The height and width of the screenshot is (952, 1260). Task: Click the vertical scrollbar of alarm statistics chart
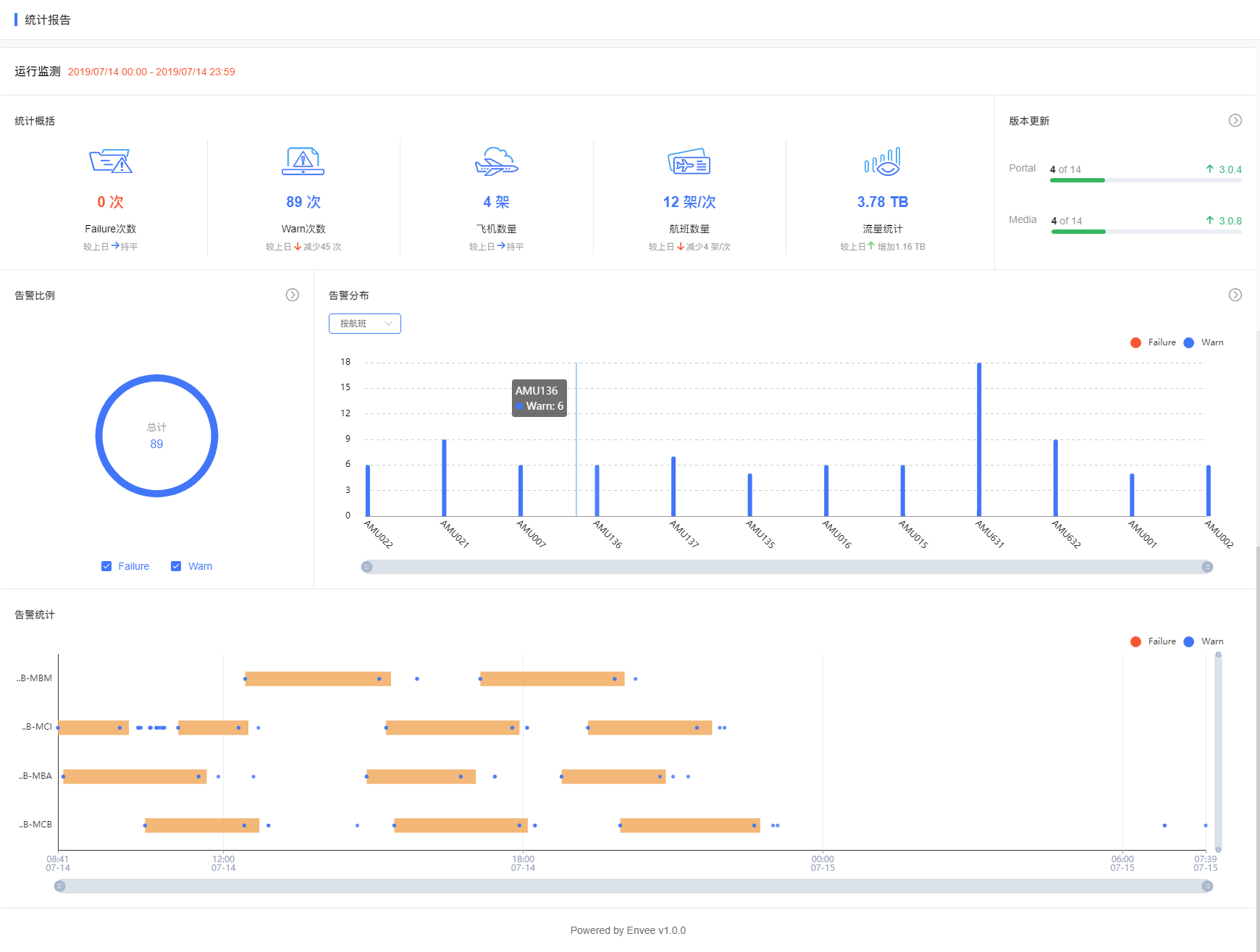pos(1218,752)
